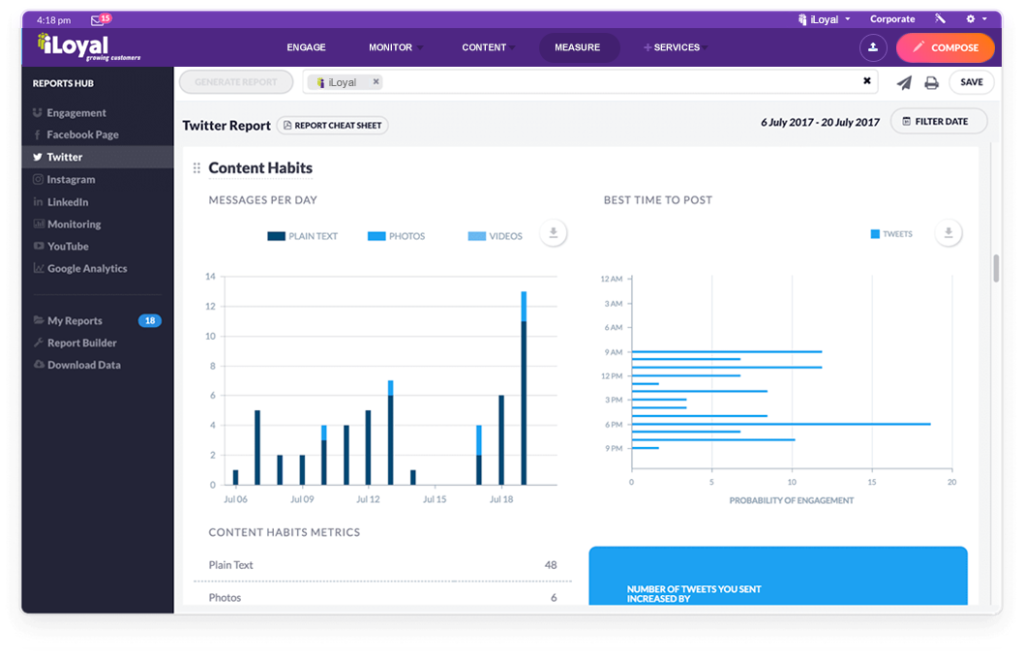Open the Monitor menu
This screenshot has width=1024, height=656.
point(394,47)
